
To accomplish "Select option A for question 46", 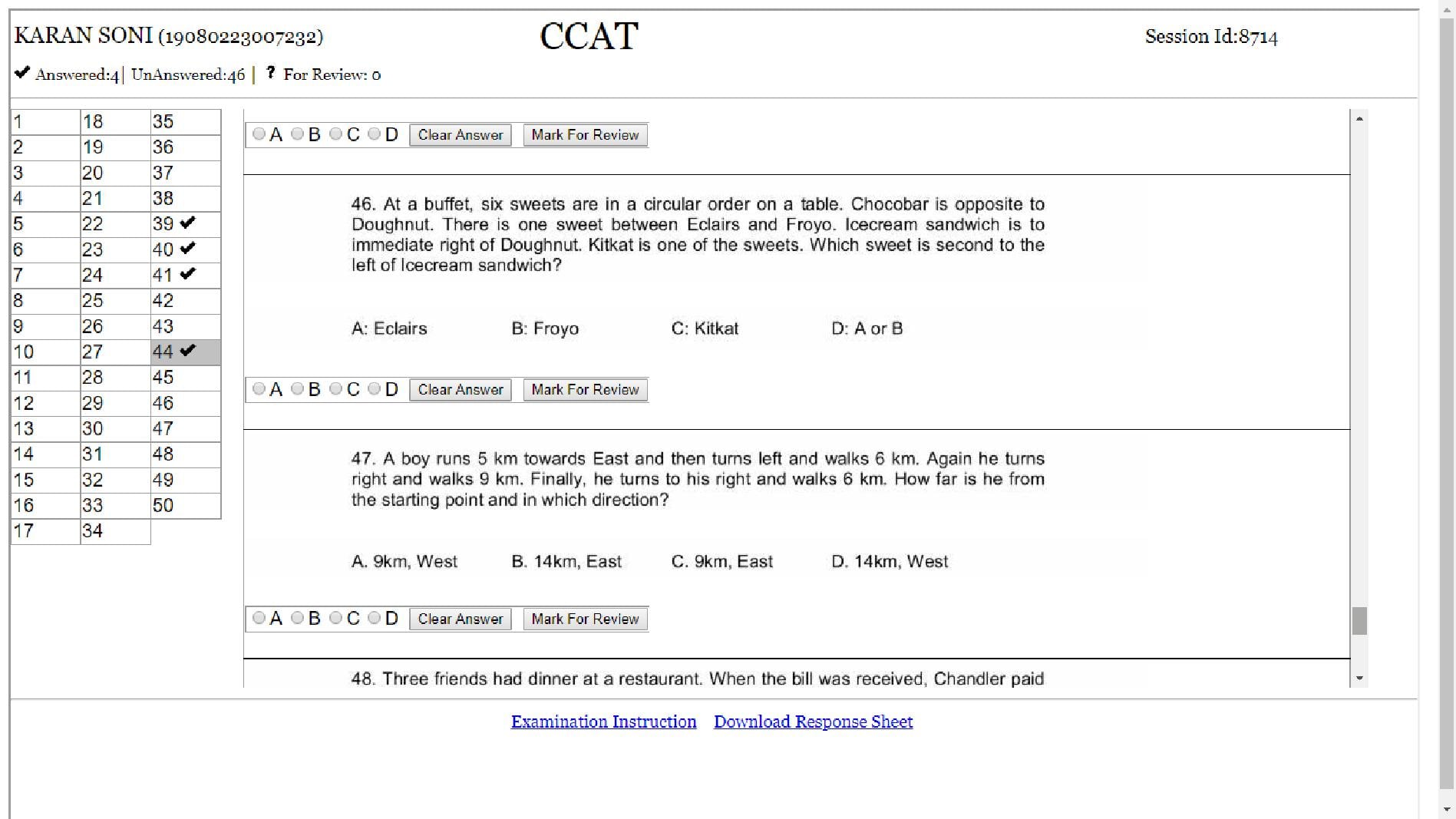I will [x=259, y=389].
